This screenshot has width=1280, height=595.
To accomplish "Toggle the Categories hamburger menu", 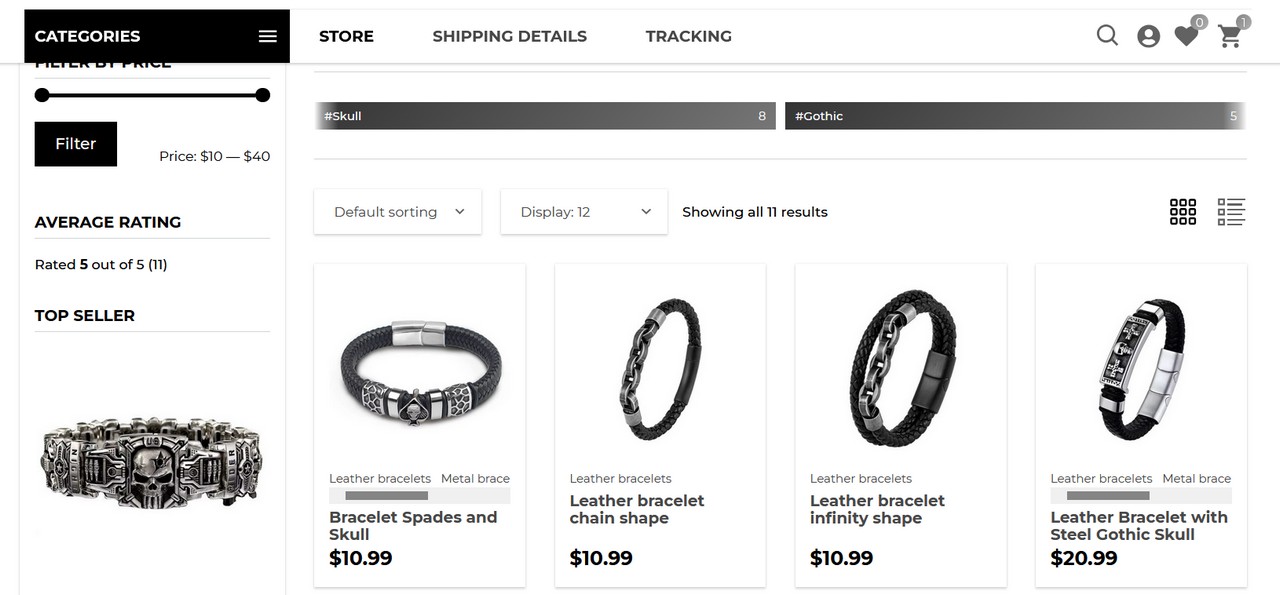I will (267, 36).
